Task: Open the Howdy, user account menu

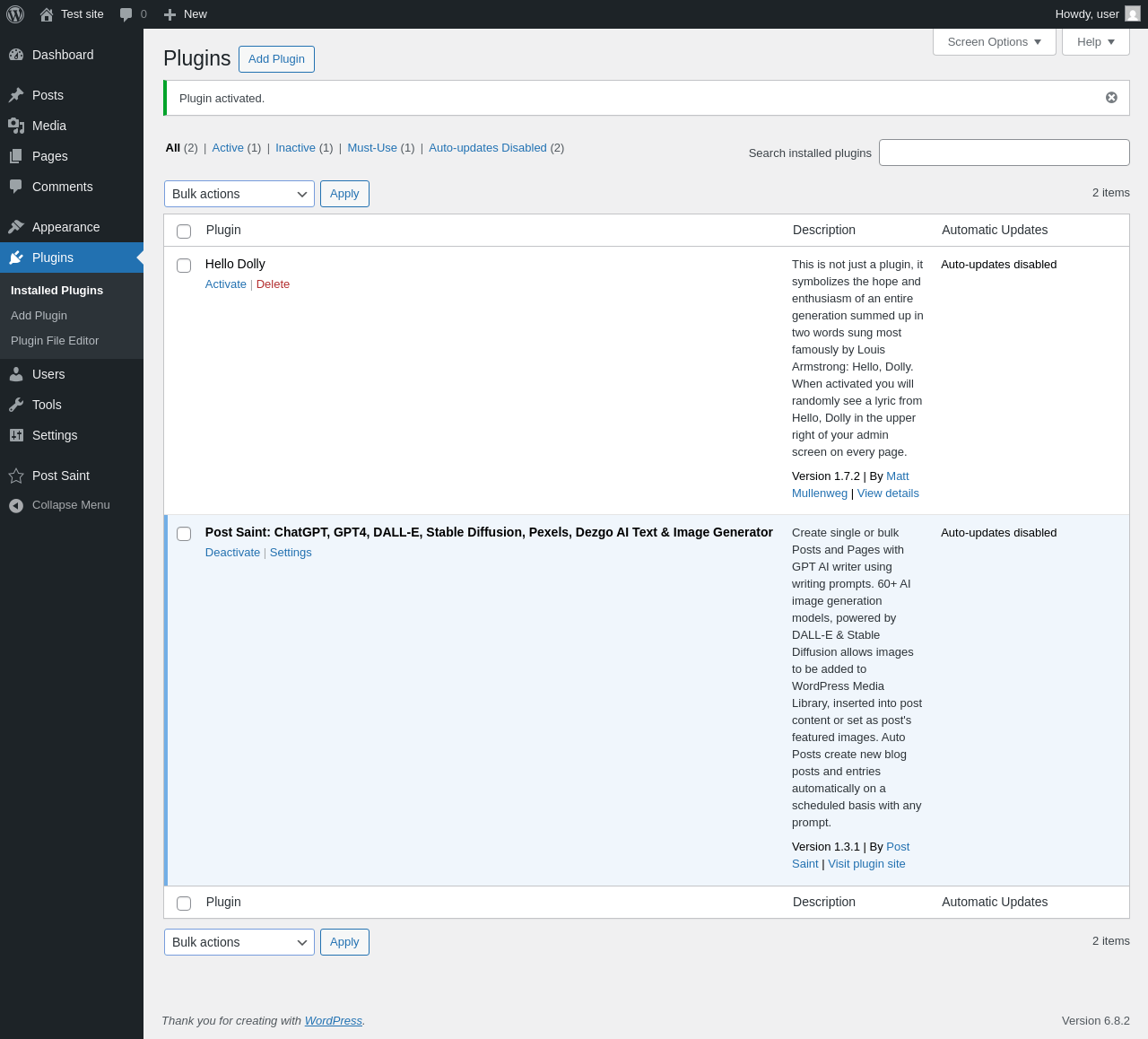Action: (1098, 14)
